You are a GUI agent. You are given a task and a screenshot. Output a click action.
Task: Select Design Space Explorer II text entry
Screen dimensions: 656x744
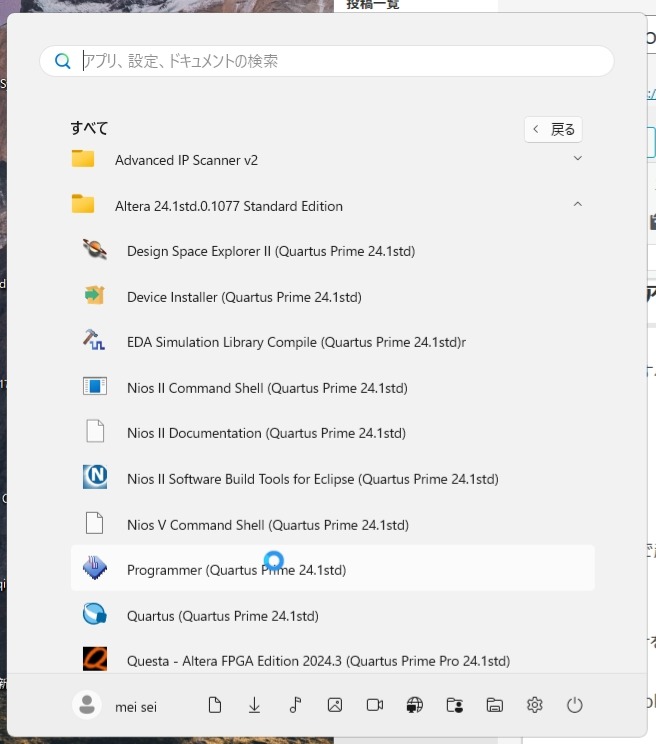coord(271,251)
